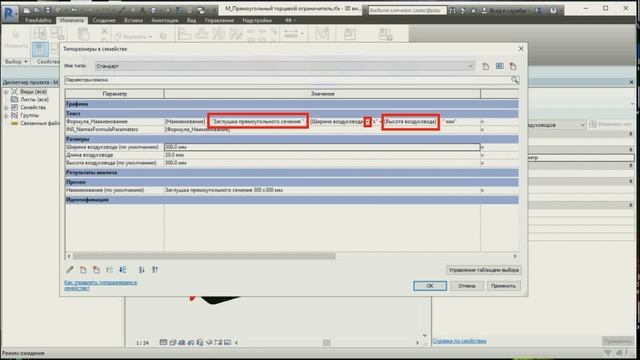
Task: Click Применить in the family types dialog
Action: pos(503,286)
